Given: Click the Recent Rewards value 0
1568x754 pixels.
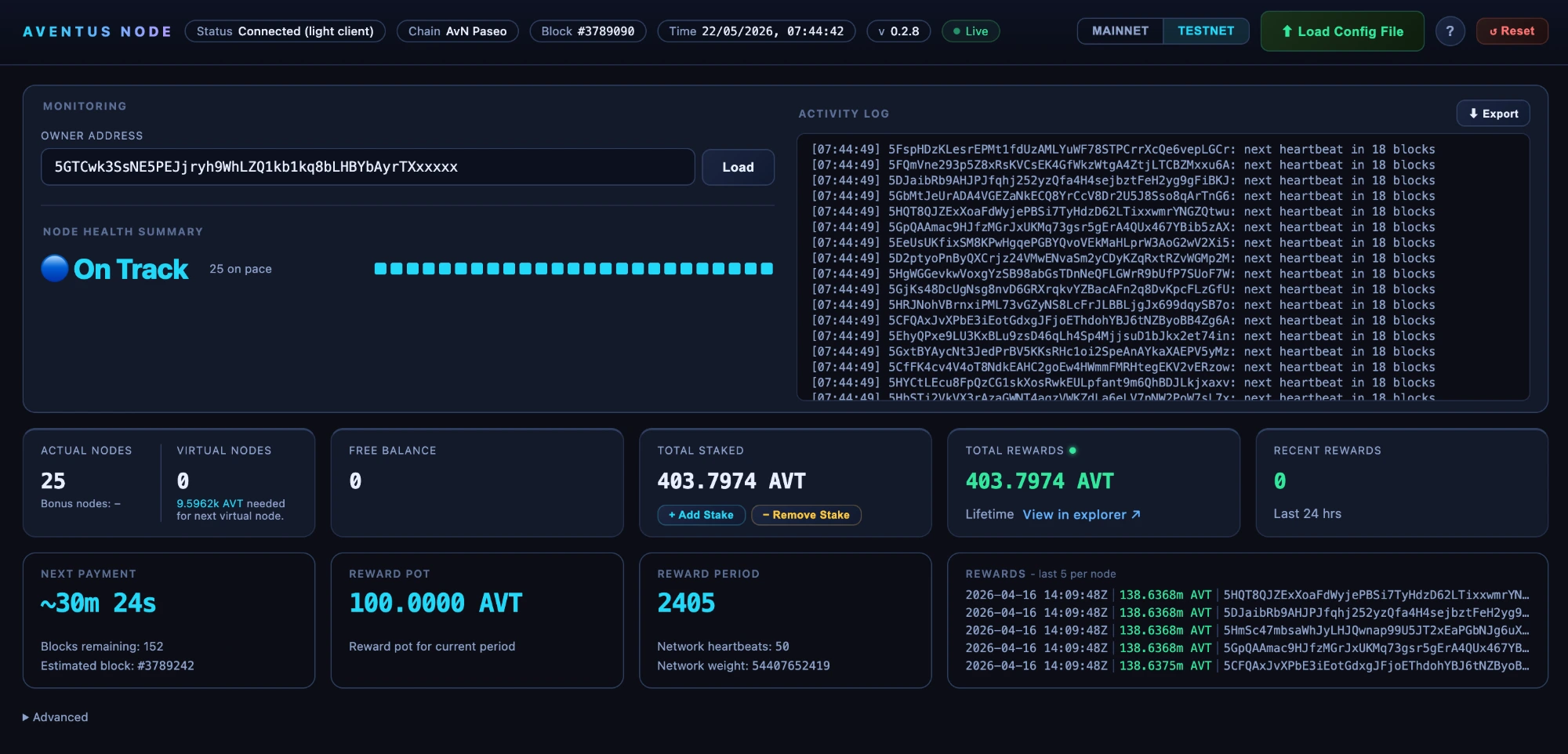Looking at the screenshot, I should click(x=1279, y=481).
